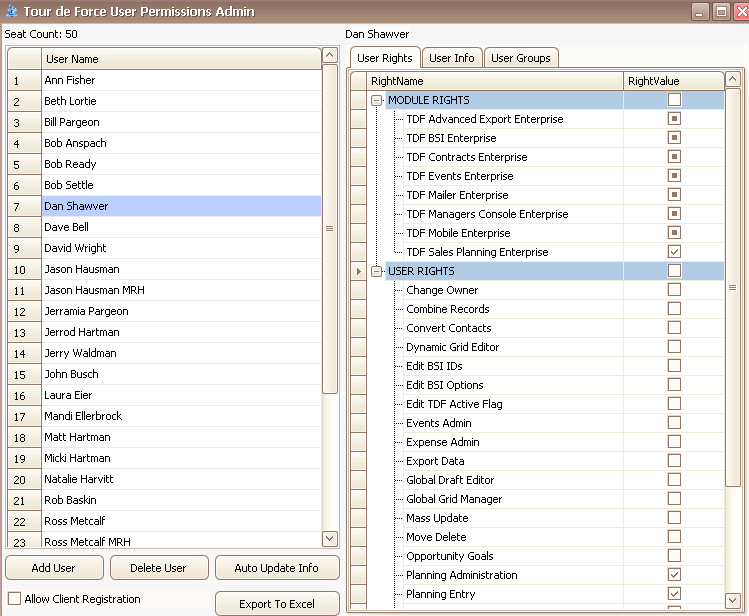Toggle TDF Mobile Enterprise checkbox
The image size is (749, 616).
tap(674, 233)
